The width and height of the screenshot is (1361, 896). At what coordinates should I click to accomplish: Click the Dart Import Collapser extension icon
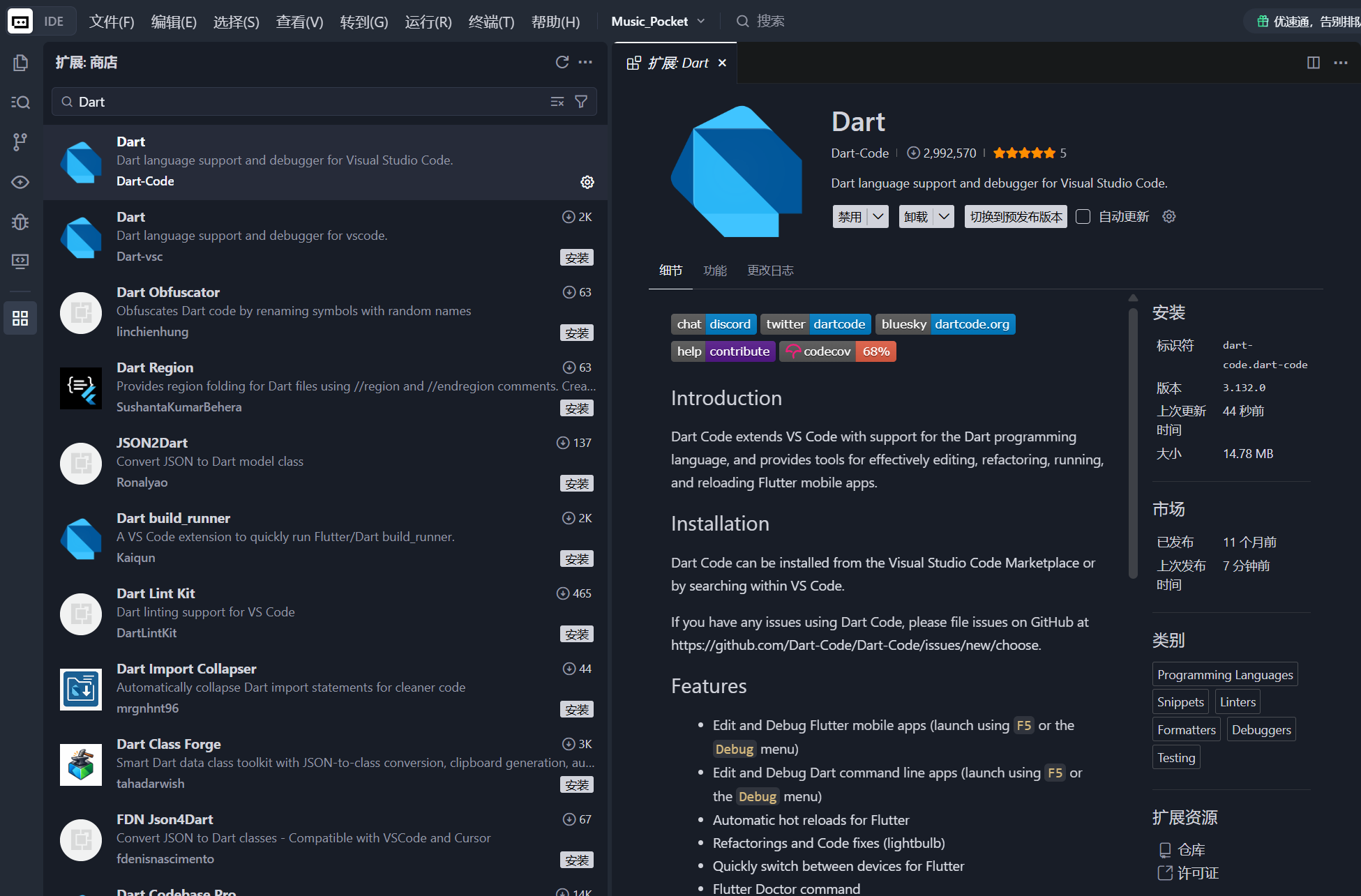coord(81,690)
